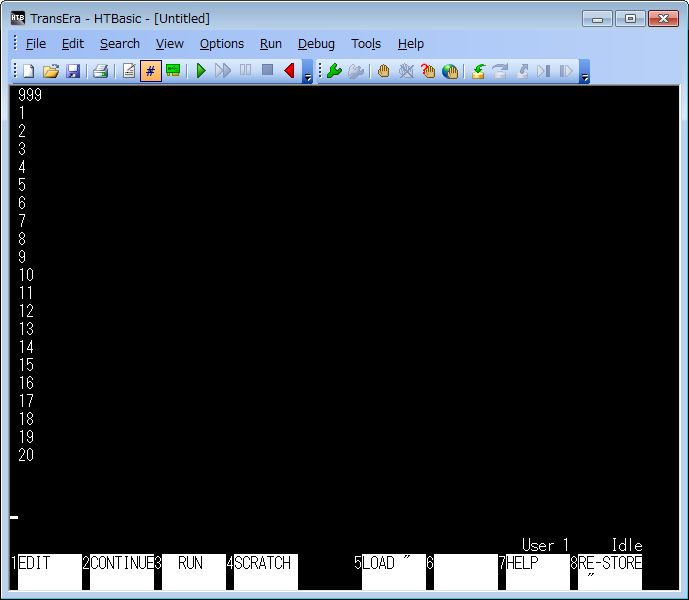The width and height of the screenshot is (689, 600).
Task: Open the Edit menu
Action: click(73, 44)
